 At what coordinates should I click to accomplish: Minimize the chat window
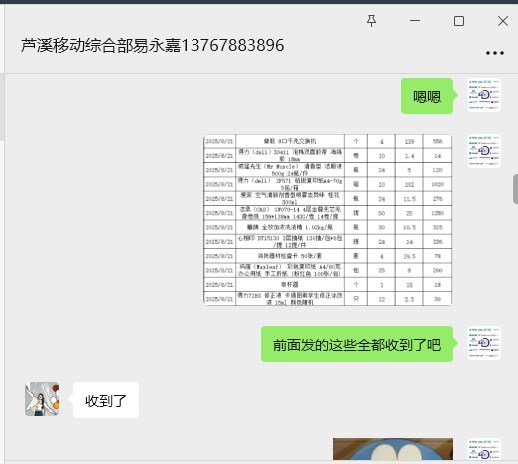(415, 21)
